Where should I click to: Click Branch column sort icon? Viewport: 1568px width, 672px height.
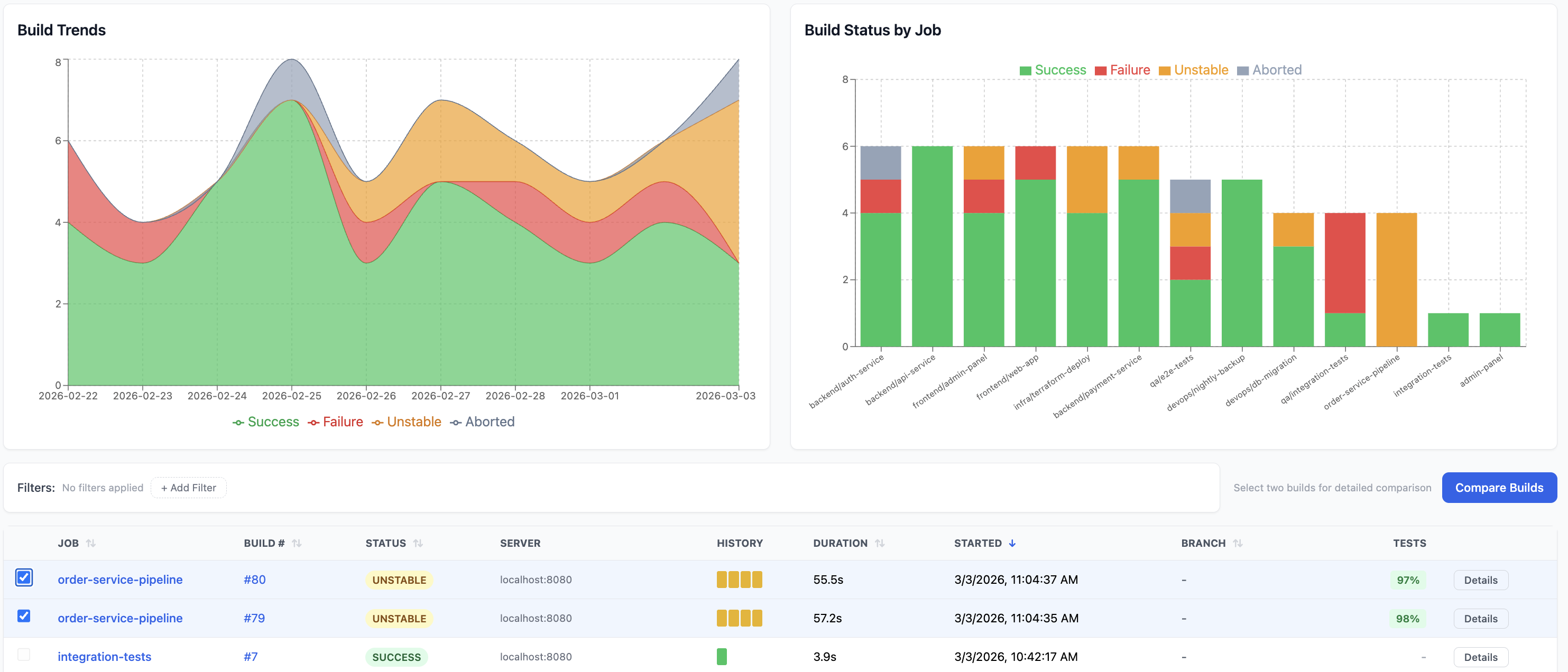click(x=1238, y=543)
